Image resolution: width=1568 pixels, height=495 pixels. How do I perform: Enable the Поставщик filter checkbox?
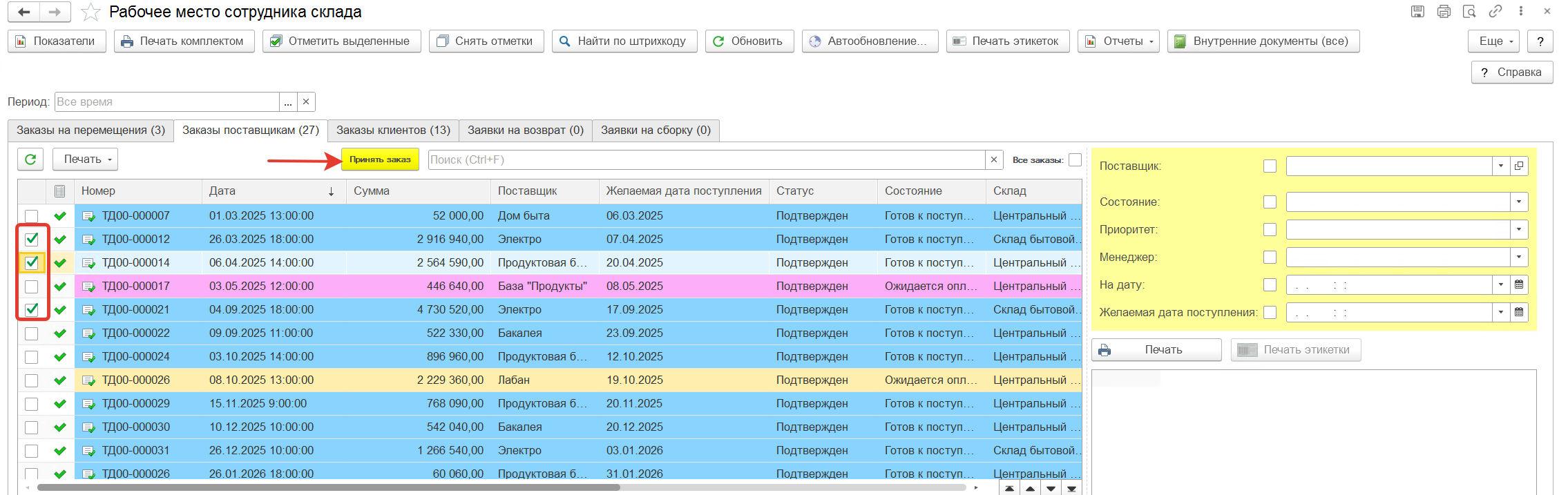pos(1270,166)
